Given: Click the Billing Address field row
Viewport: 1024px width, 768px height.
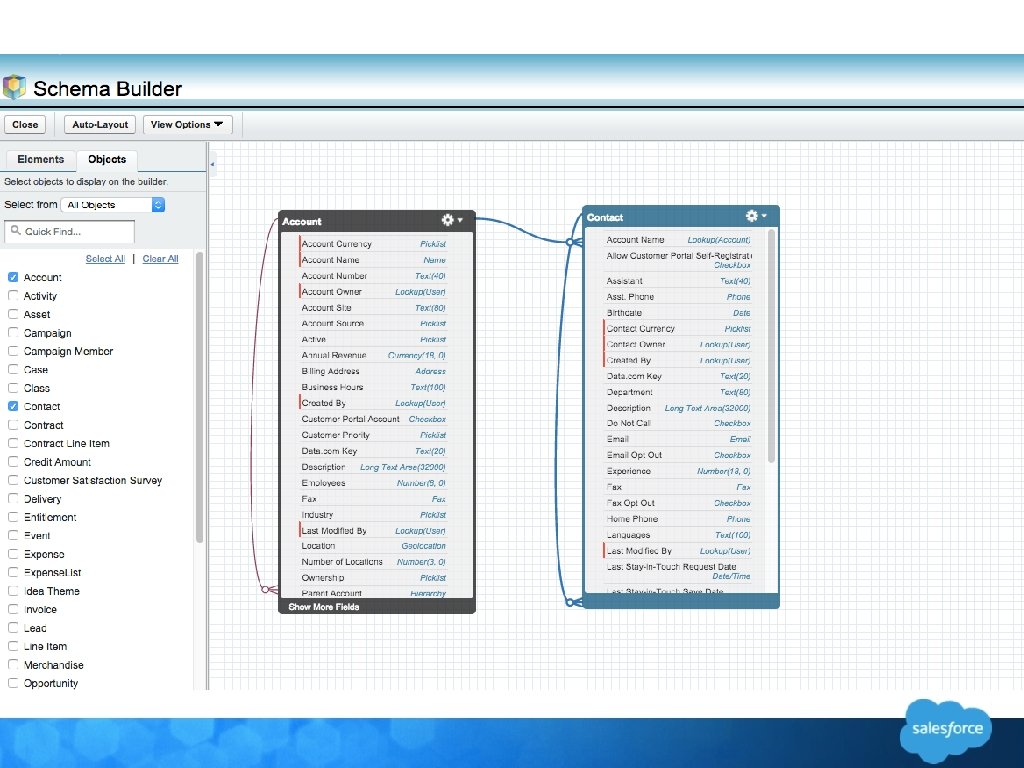Looking at the screenshot, I should 373,371.
